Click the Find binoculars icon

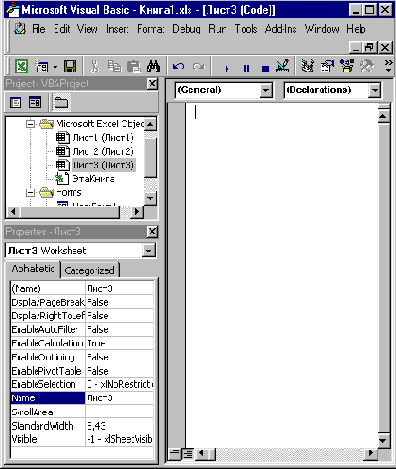click(x=153, y=66)
